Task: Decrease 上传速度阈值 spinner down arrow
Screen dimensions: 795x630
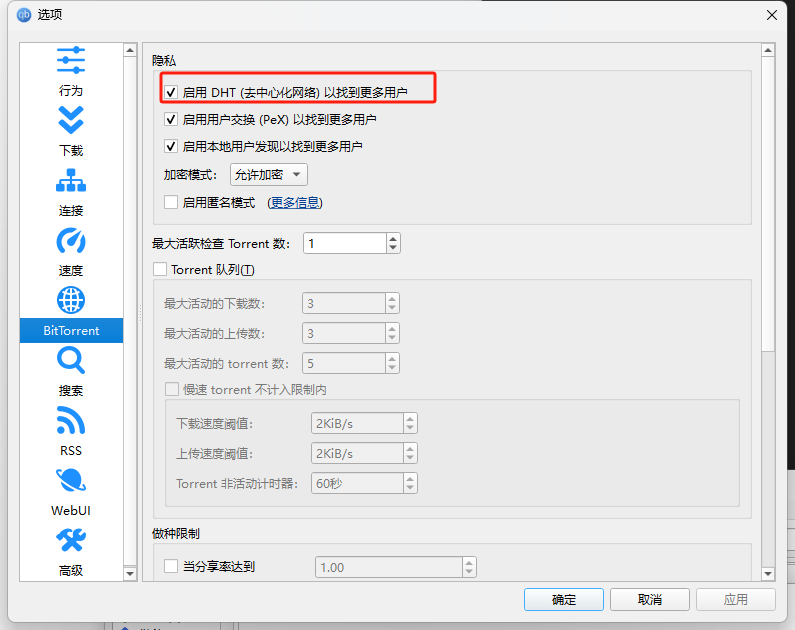Action: (x=410, y=458)
